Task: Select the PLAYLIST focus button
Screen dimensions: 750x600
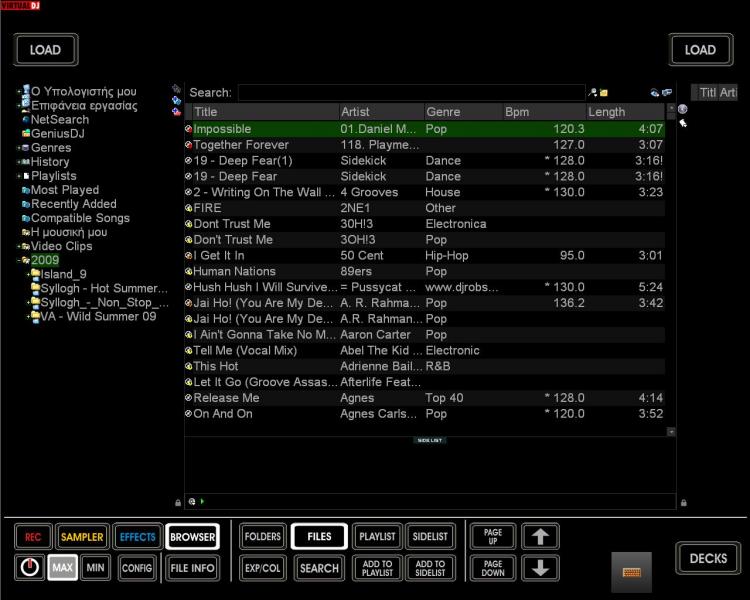Action: (x=377, y=536)
